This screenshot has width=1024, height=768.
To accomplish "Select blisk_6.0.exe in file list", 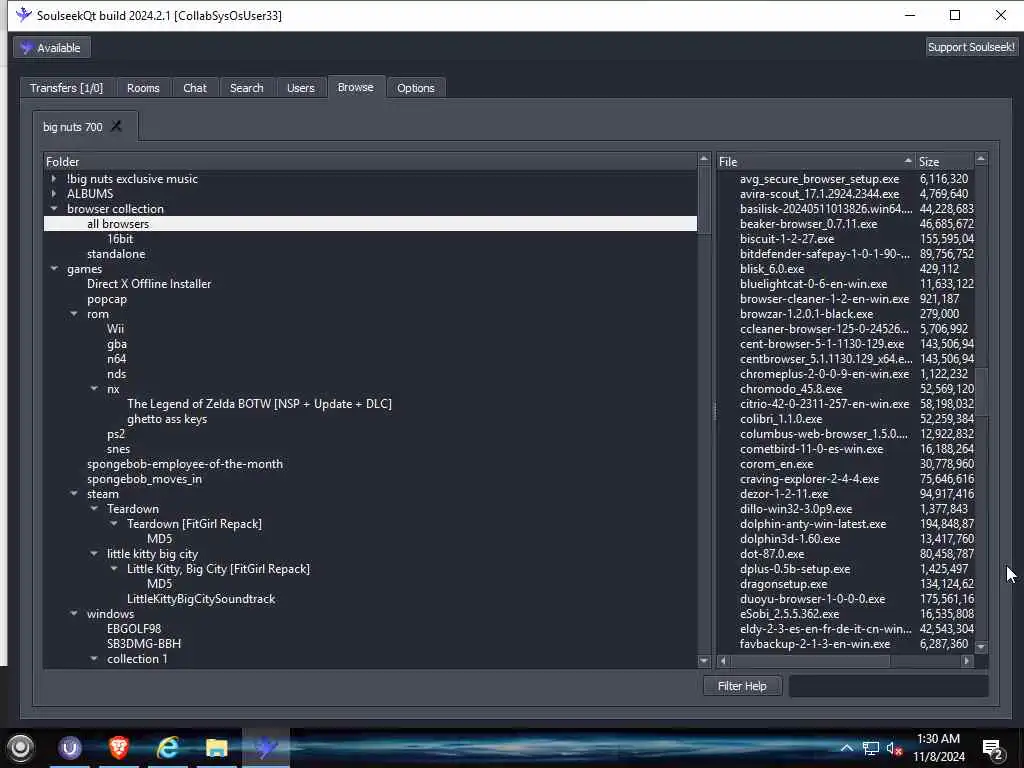I will (772, 268).
